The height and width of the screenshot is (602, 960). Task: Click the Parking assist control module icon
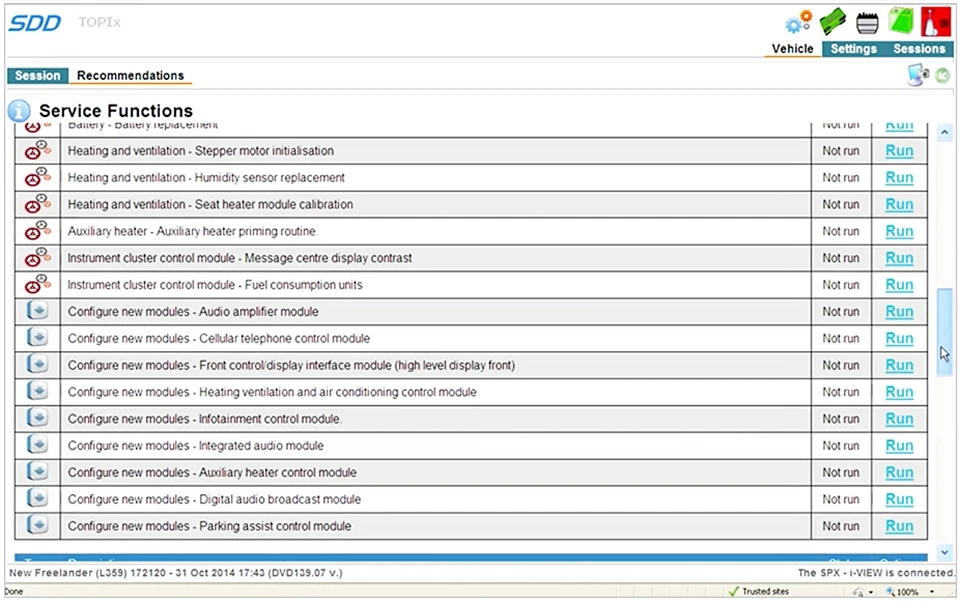[38, 525]
